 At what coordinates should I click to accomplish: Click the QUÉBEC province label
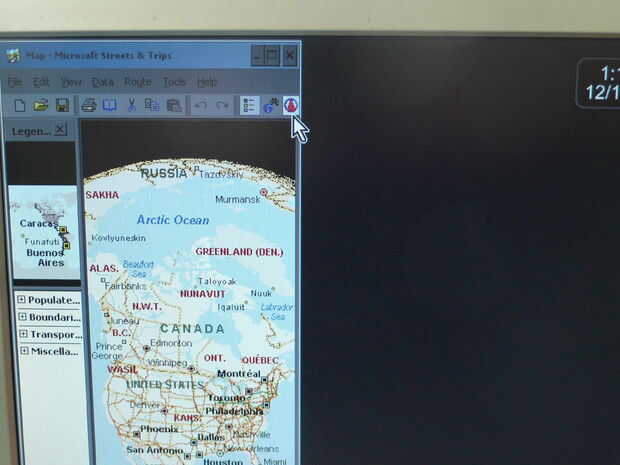pyautogui.click(x=260, y=360)
